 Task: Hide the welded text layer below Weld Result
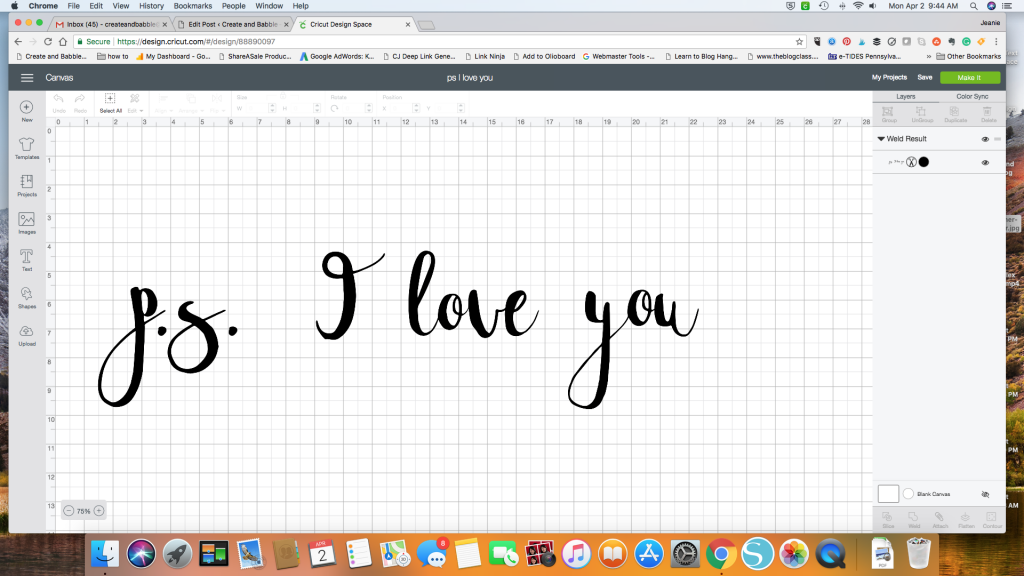tap(985, 163)
